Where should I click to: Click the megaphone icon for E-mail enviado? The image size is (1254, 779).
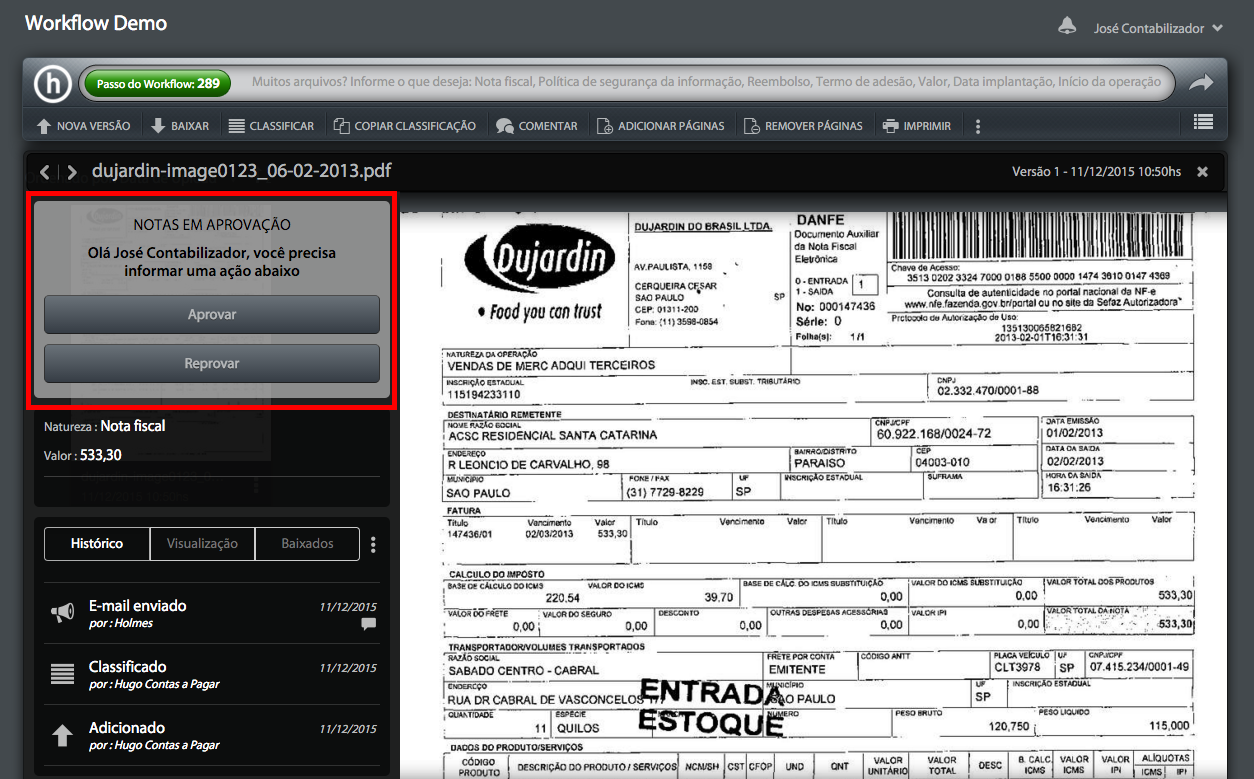pyautogui.click(x=62, y=613)
